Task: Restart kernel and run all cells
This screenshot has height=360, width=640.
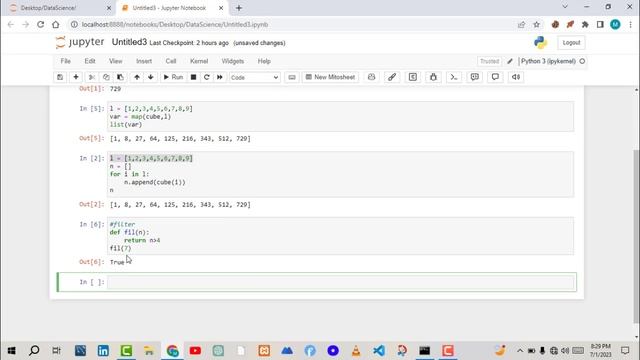Action: [x=220, y=77]
